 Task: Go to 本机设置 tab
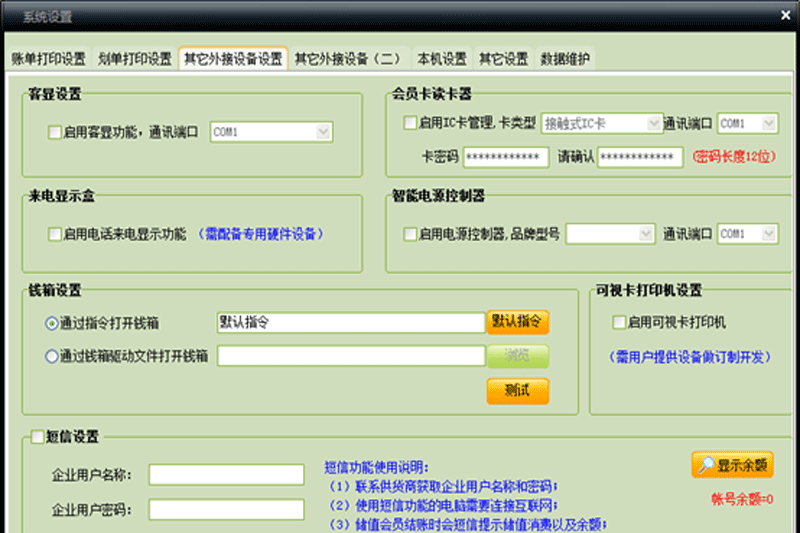(x=442, y=59)
